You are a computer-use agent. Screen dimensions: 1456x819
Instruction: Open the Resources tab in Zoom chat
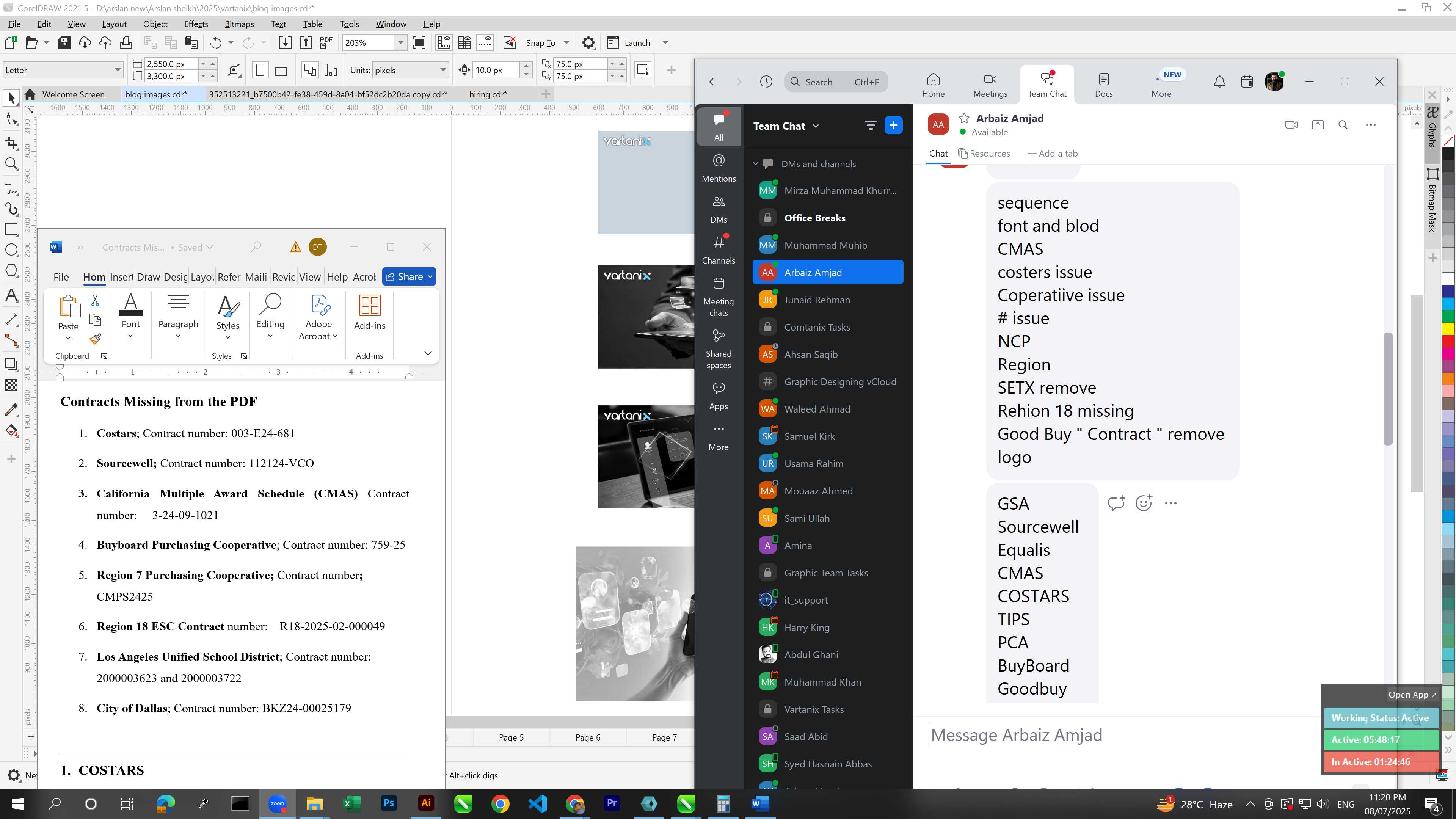tap(984, 153)
